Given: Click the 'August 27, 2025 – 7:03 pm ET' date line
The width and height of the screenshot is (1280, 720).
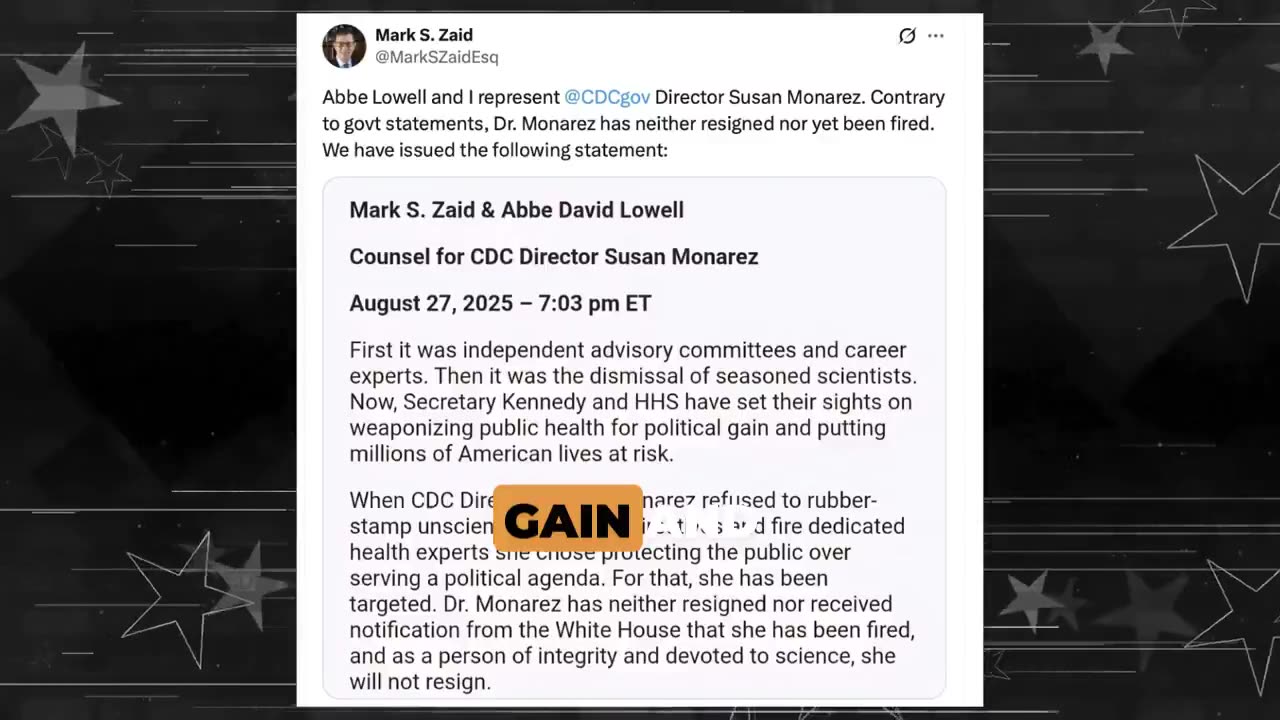Looking at the screenshot, I should point(500,303).
